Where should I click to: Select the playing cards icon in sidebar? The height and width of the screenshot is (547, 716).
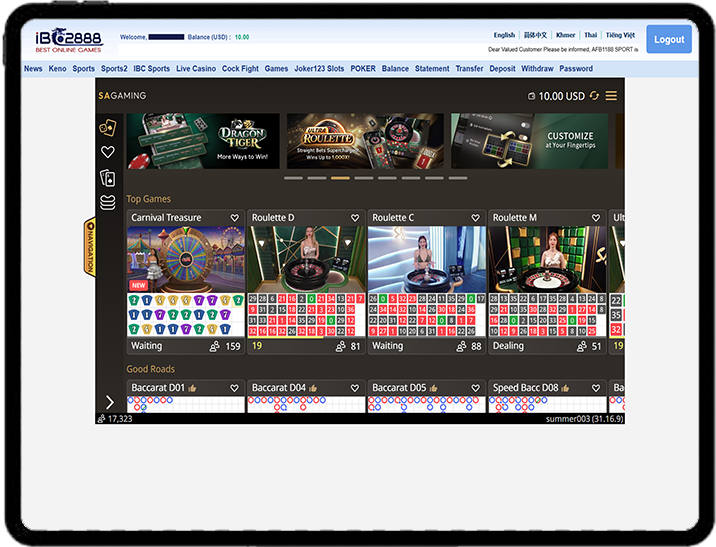click(x=108, y=178)
